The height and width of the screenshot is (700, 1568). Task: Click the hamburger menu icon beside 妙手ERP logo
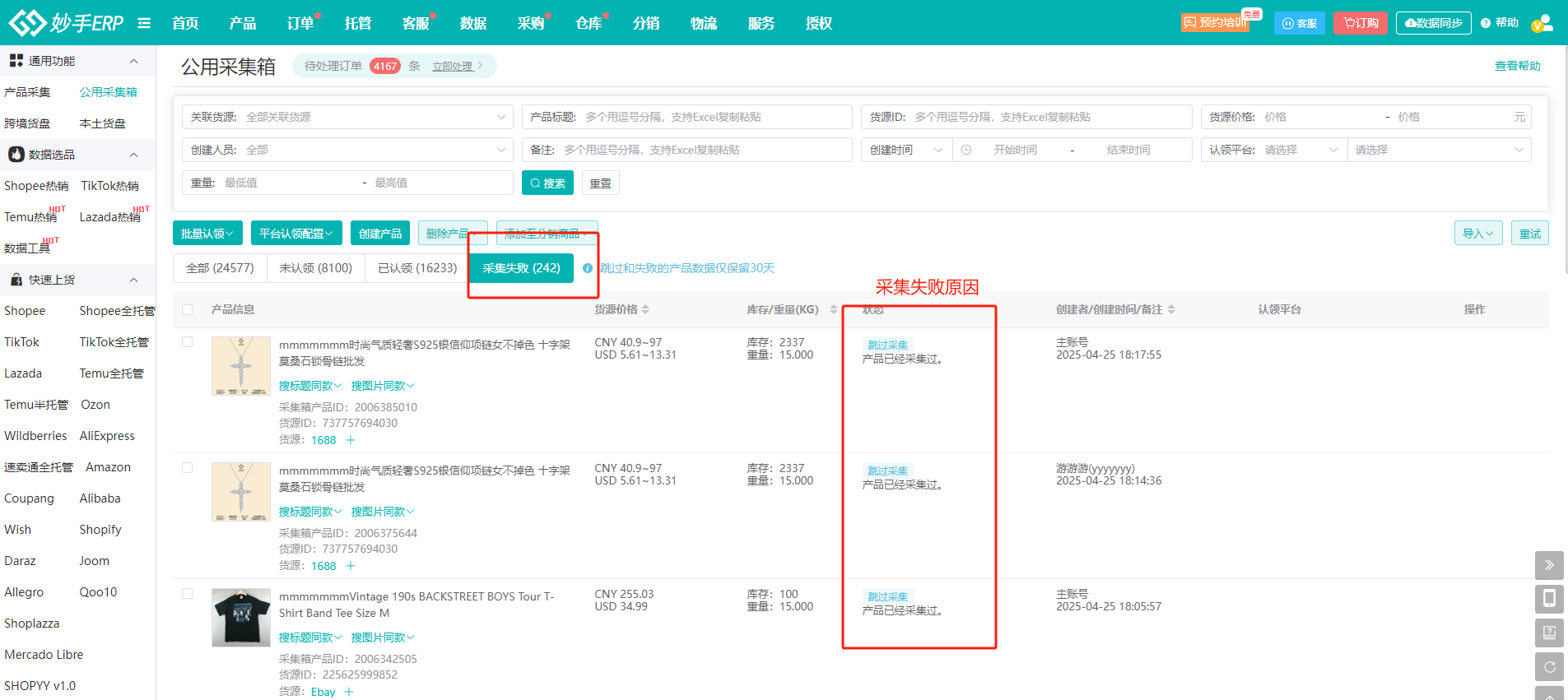click(144, 23)
